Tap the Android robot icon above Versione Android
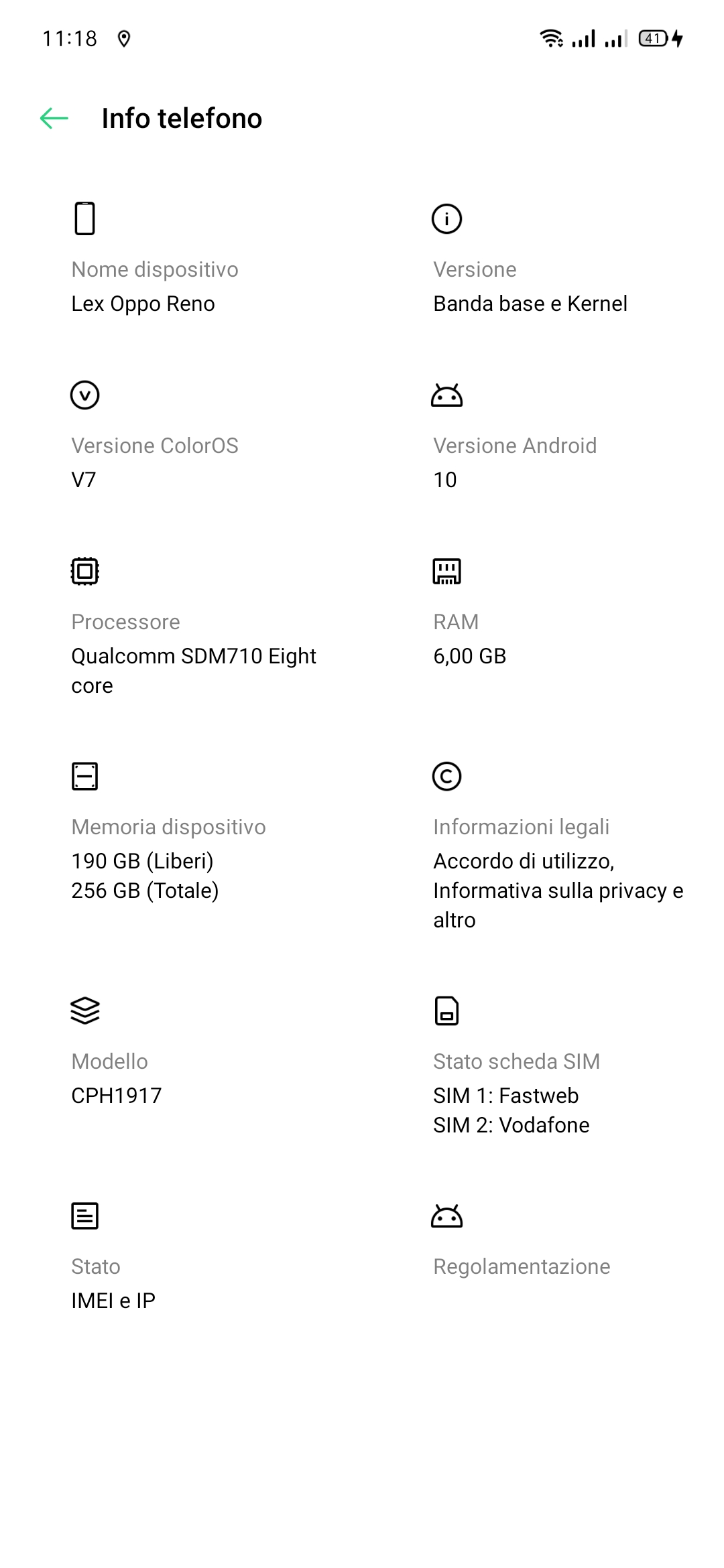 [x=446, y=395]
